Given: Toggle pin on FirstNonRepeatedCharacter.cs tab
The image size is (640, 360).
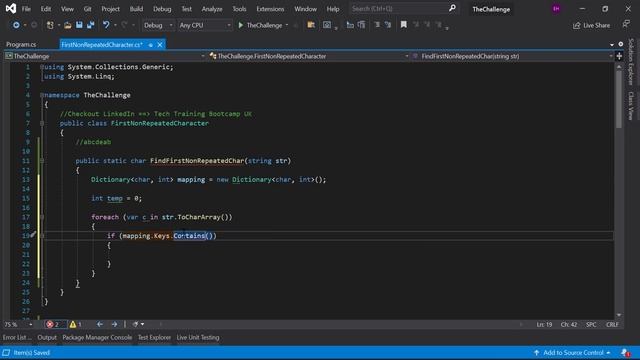Looking at the screenshot, I should click(151, 45).
